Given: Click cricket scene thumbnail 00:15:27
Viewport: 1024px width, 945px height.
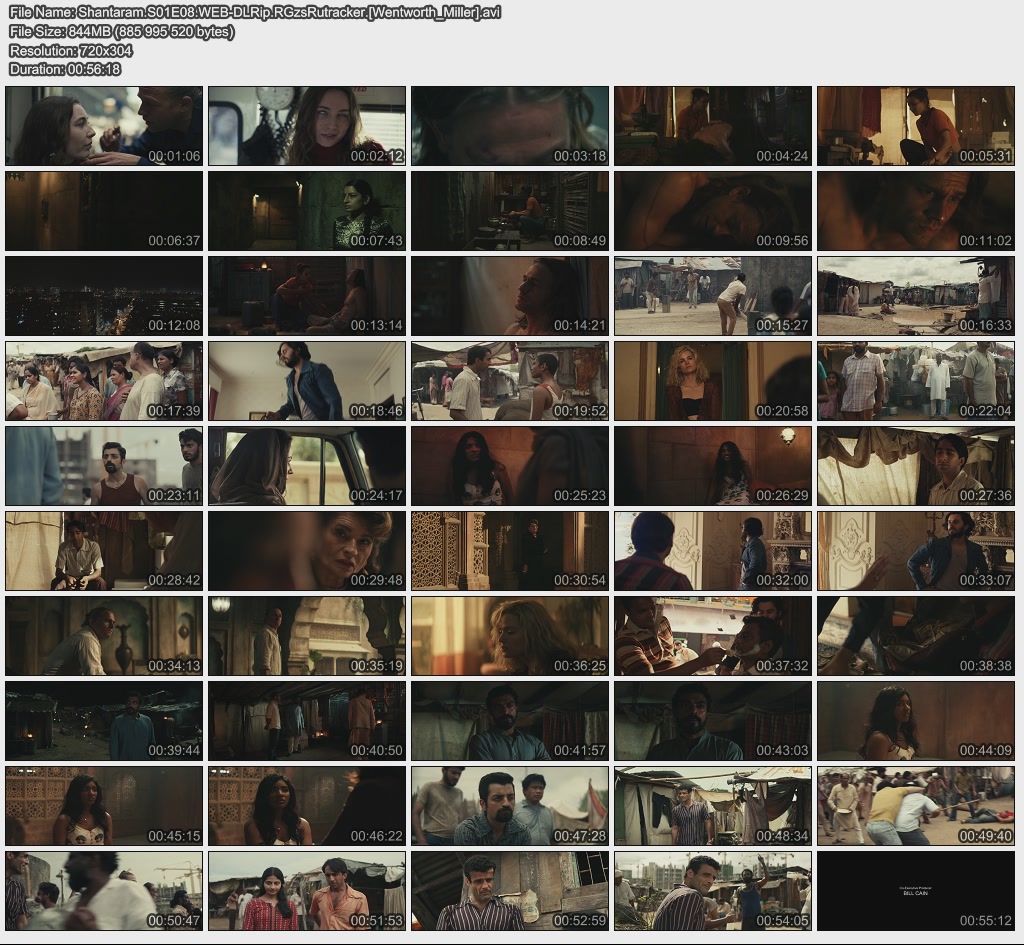Looking at the screenshot, I should (x=712, y=296).
